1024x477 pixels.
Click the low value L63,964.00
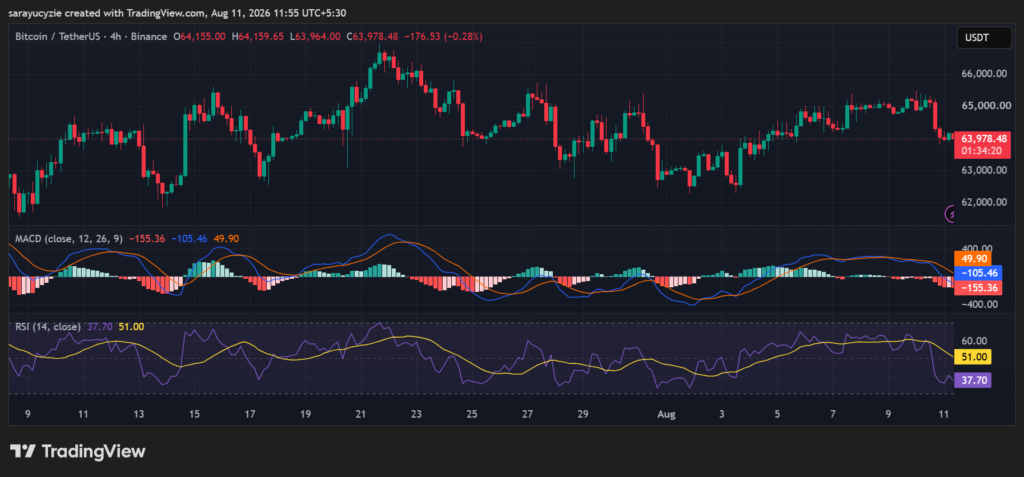[x=315, y=37]
